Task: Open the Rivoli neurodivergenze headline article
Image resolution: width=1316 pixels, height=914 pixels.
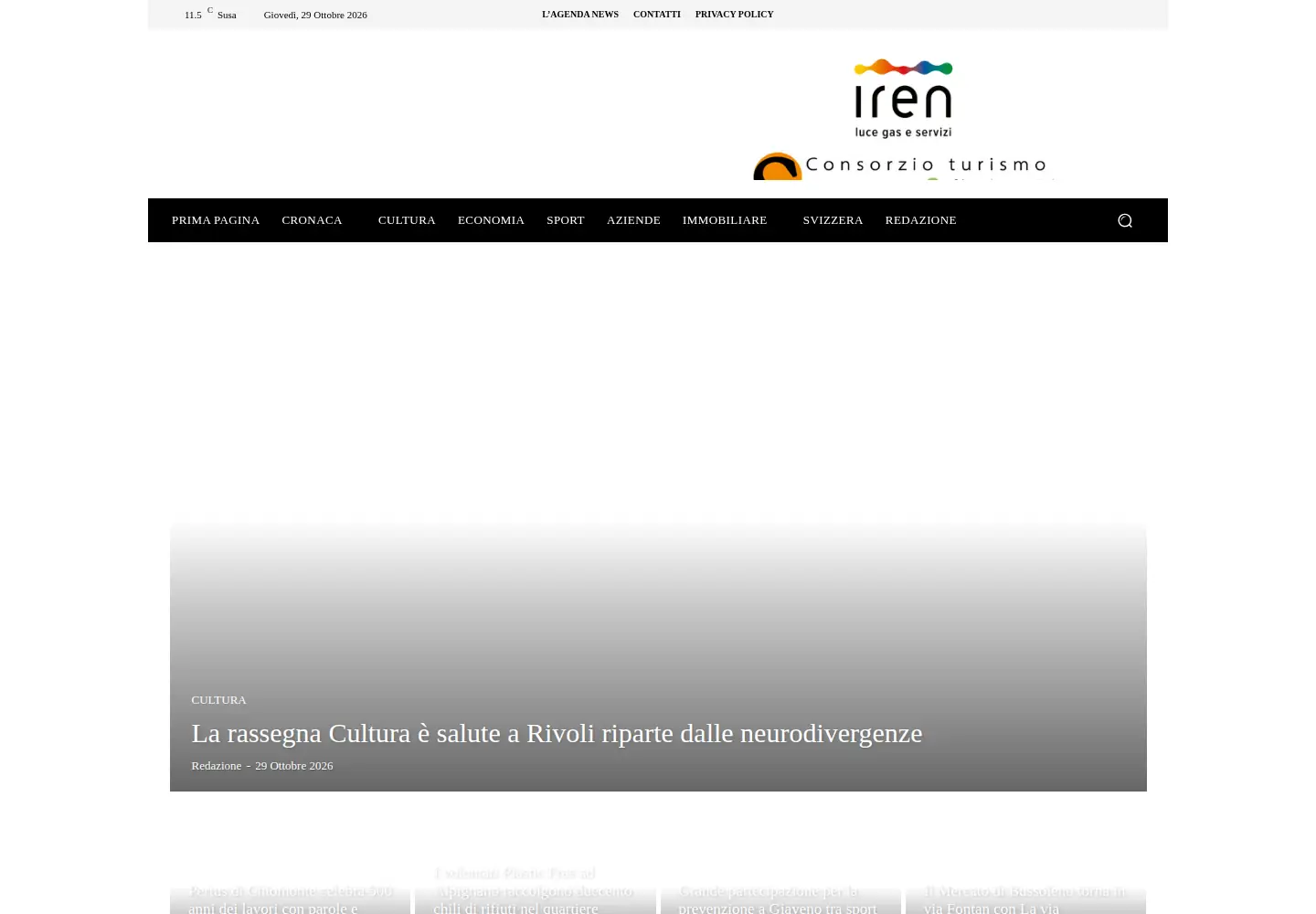Action: point(557,733)
